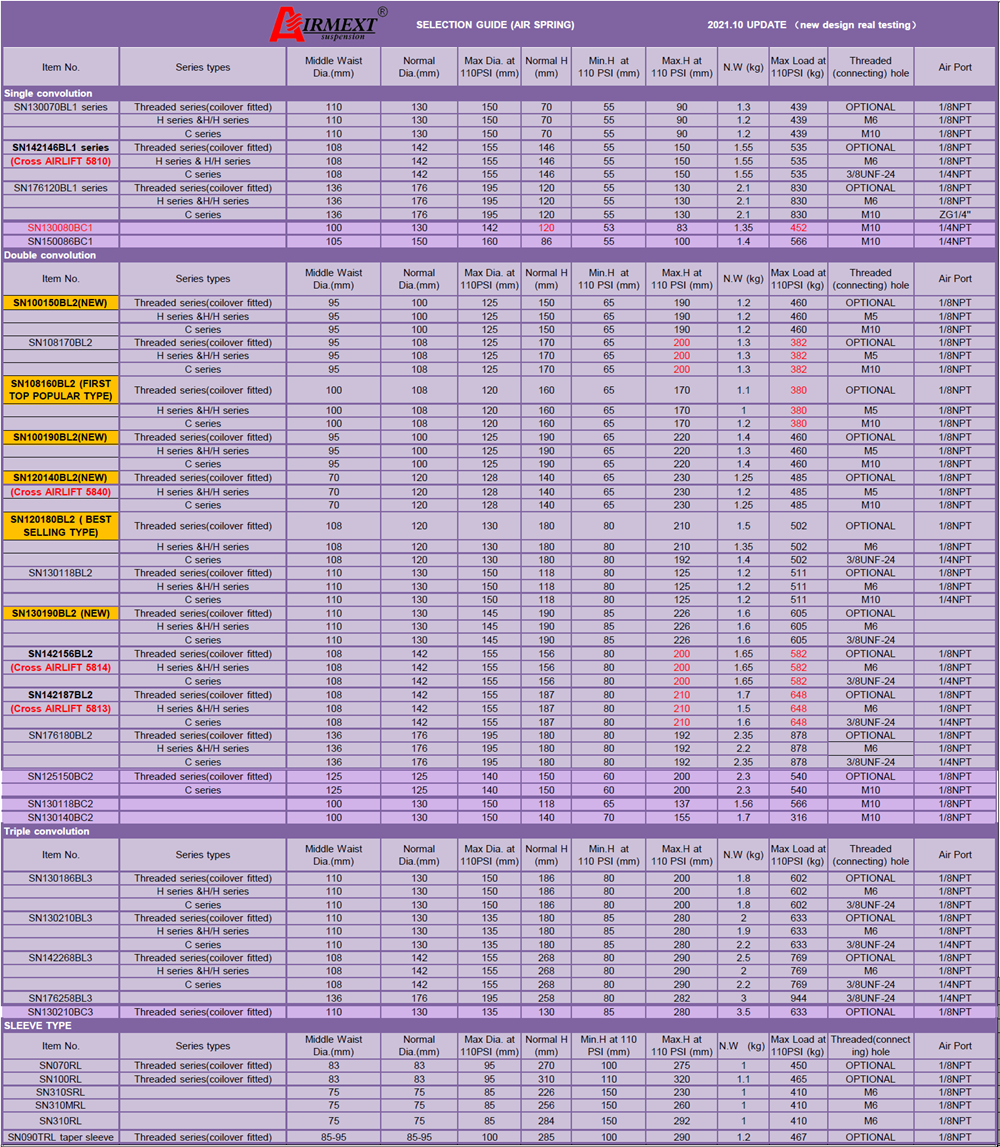Select the red item number 'SN130080BC1'

(x=61, y=227)
